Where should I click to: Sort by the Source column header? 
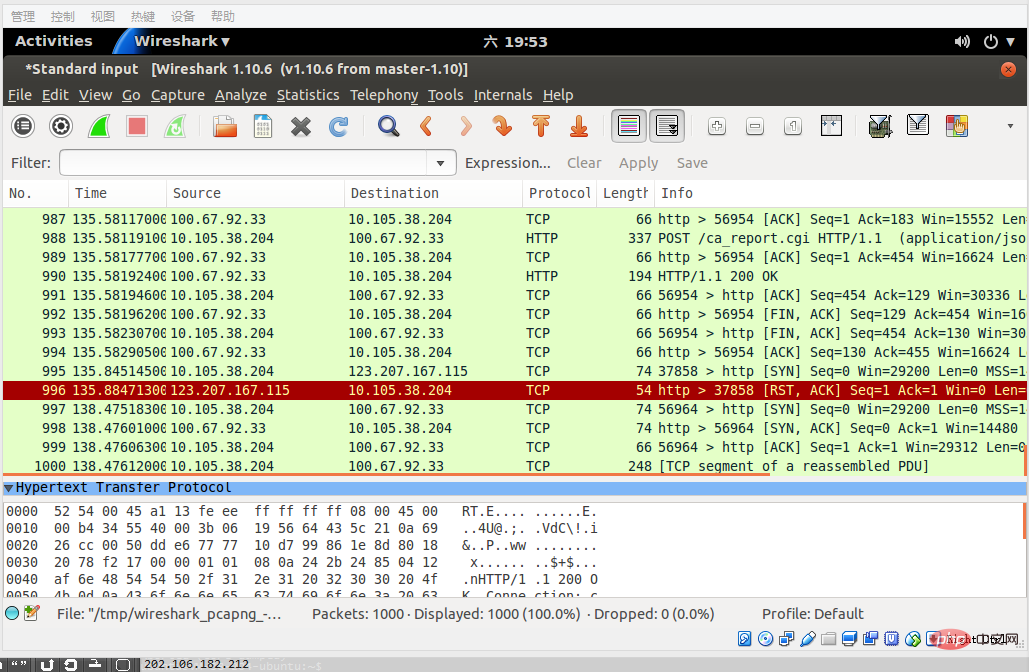coord(255,193)
